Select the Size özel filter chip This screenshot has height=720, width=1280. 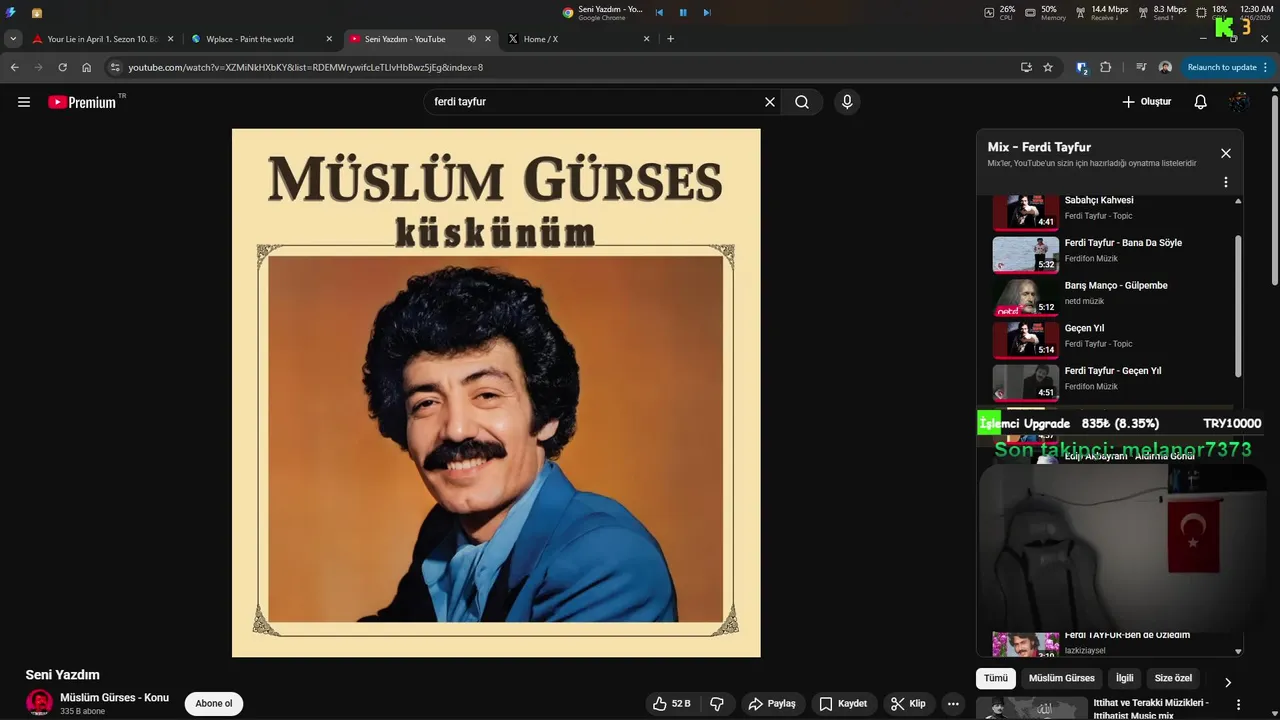pos(1174,678)
